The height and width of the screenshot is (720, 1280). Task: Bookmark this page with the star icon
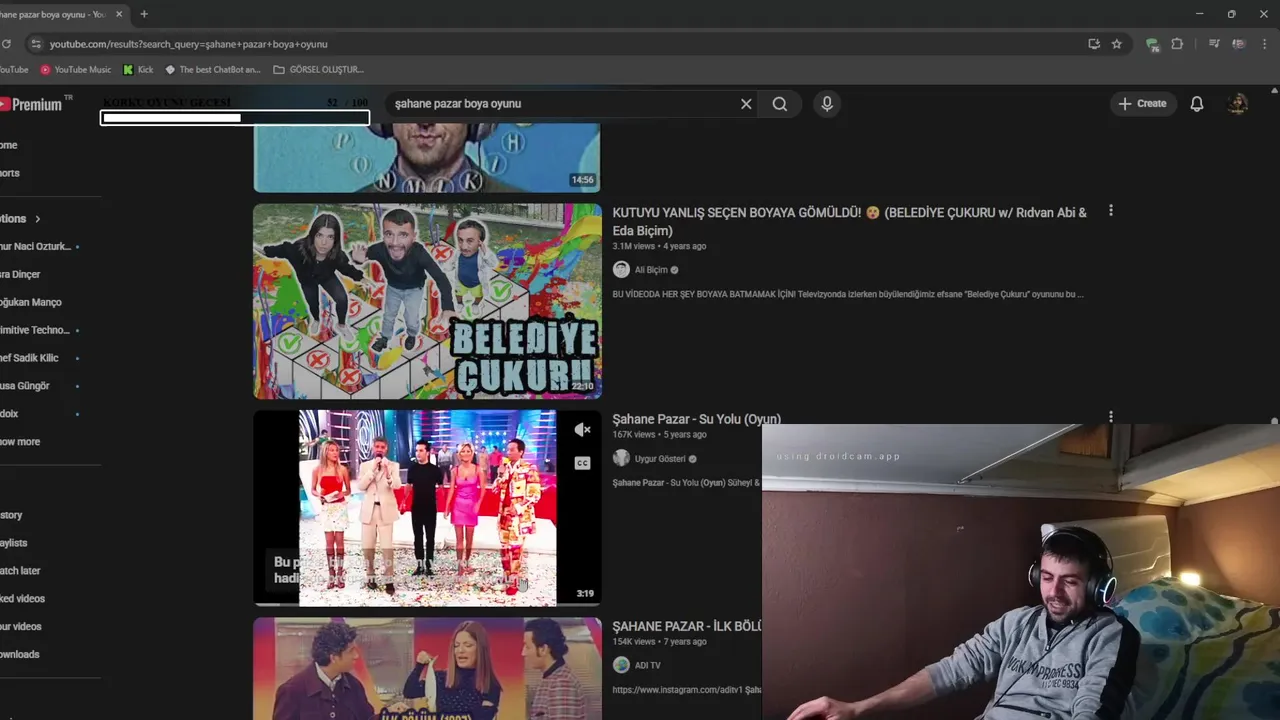tap(1117, 44)
